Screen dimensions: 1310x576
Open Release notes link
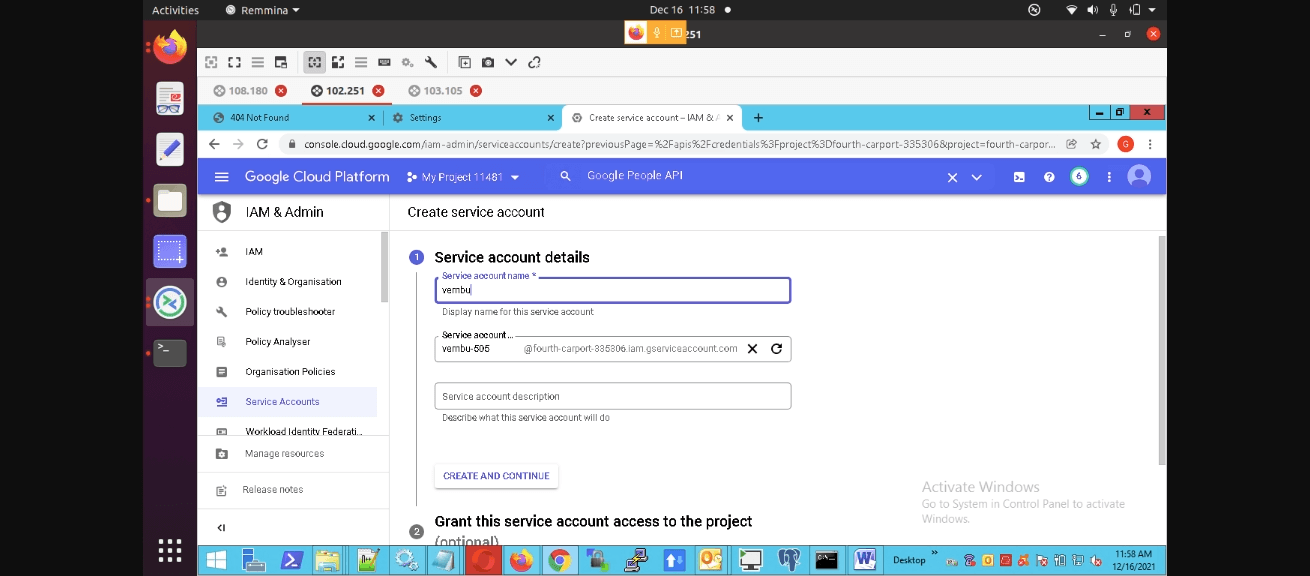pyautogui.click(x=272, y=490)
